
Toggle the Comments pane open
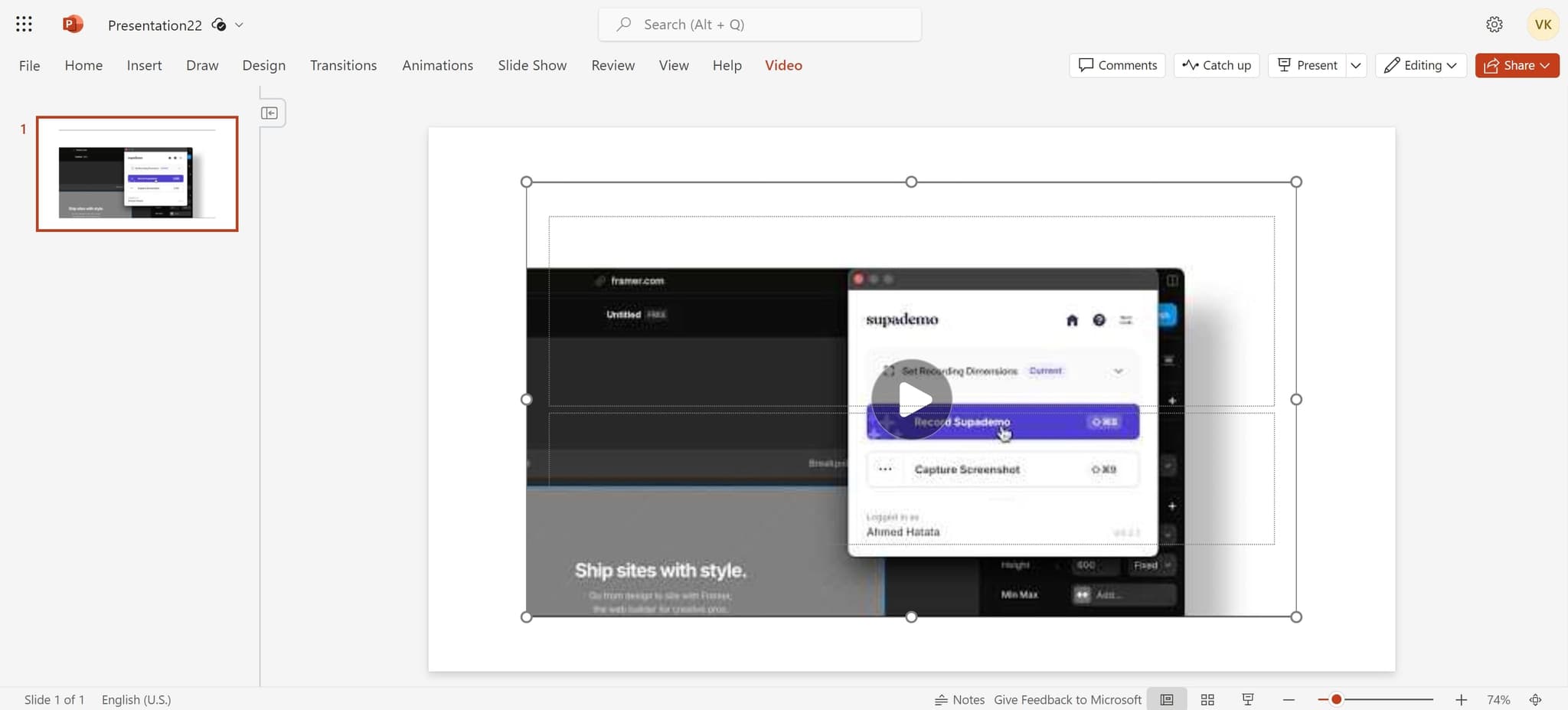[x=1117, y=65]
